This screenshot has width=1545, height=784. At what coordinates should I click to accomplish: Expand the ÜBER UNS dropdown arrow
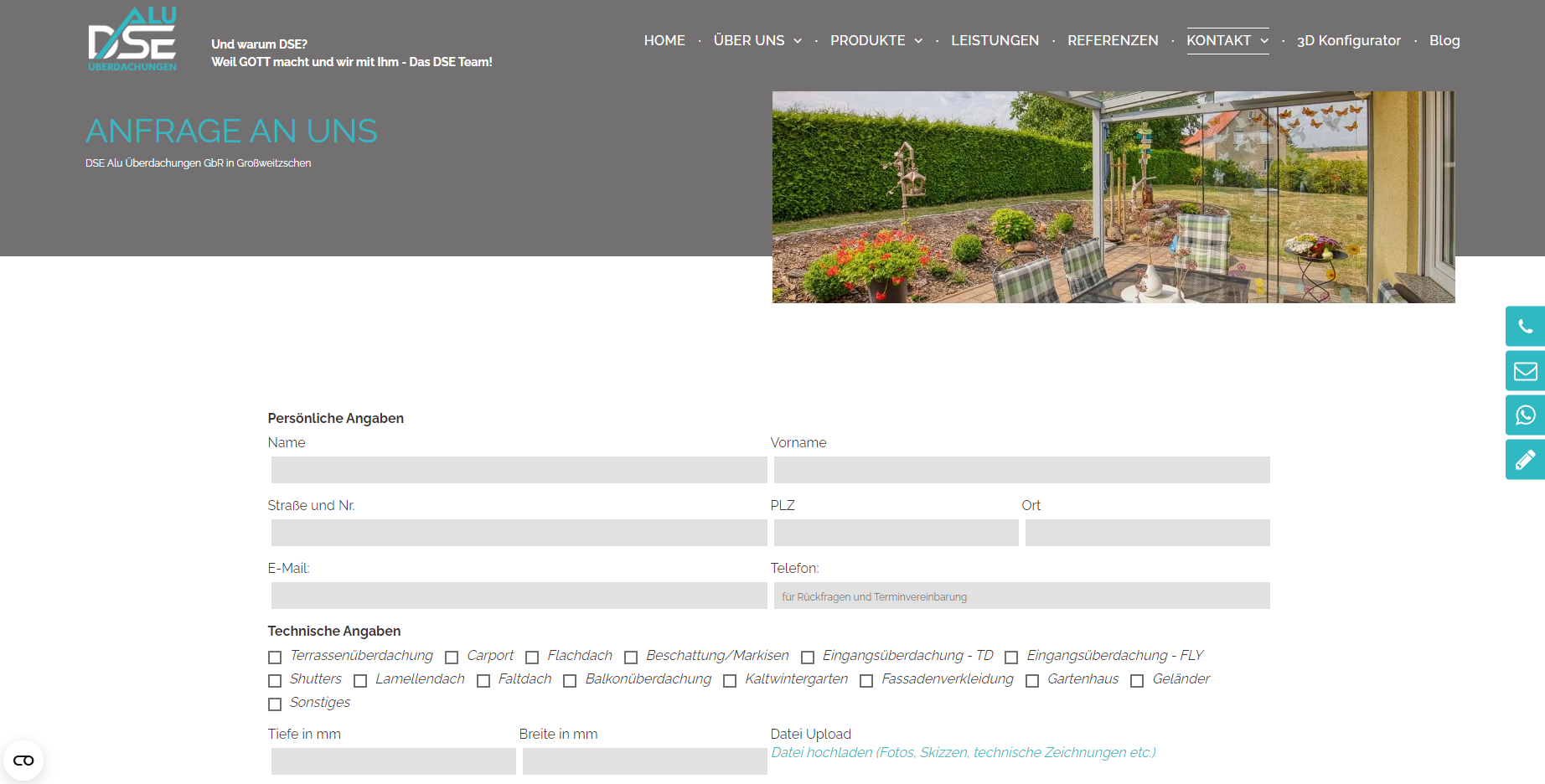coord(798,41)
